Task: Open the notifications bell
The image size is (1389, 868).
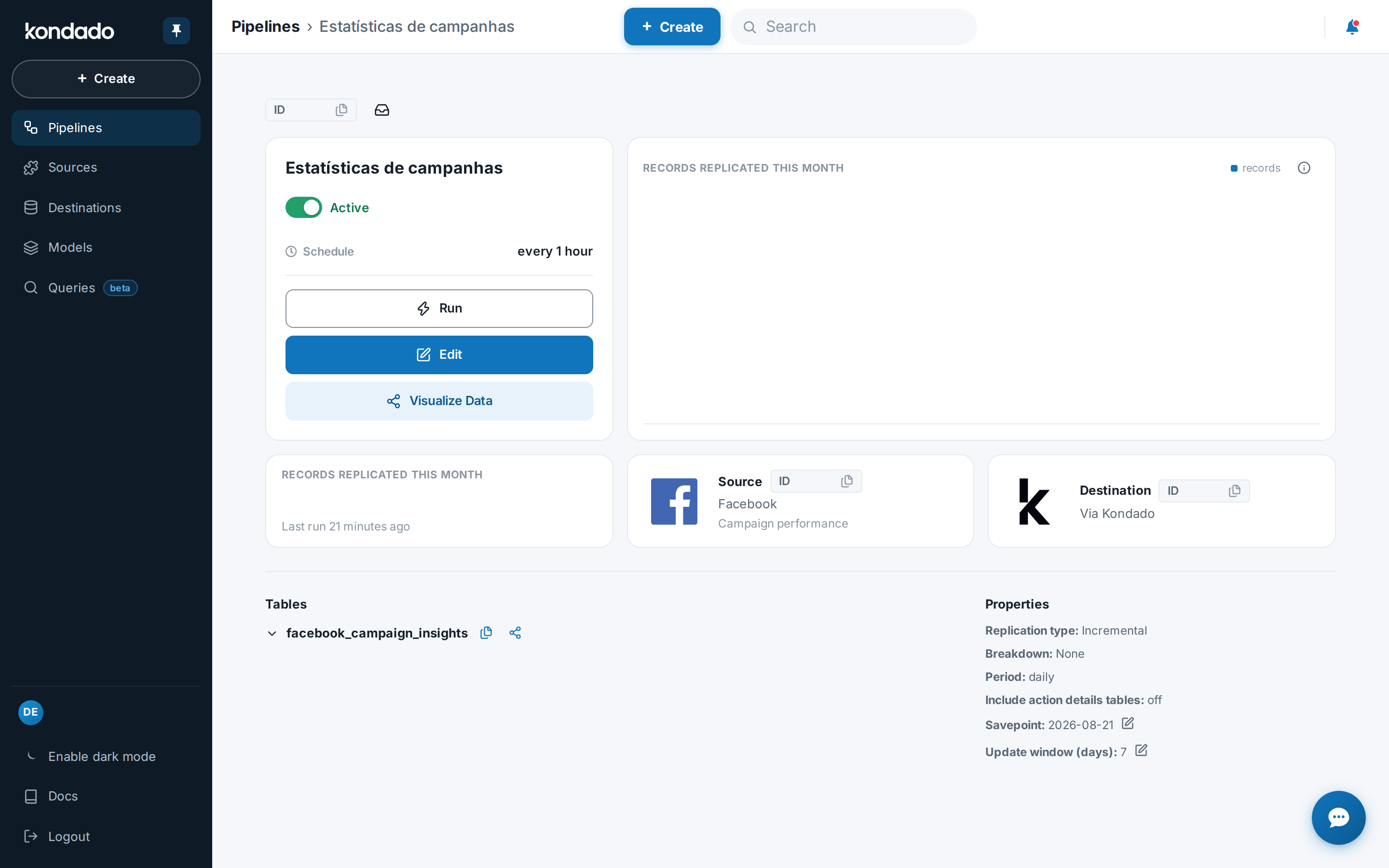Action: click(1352, 27)
